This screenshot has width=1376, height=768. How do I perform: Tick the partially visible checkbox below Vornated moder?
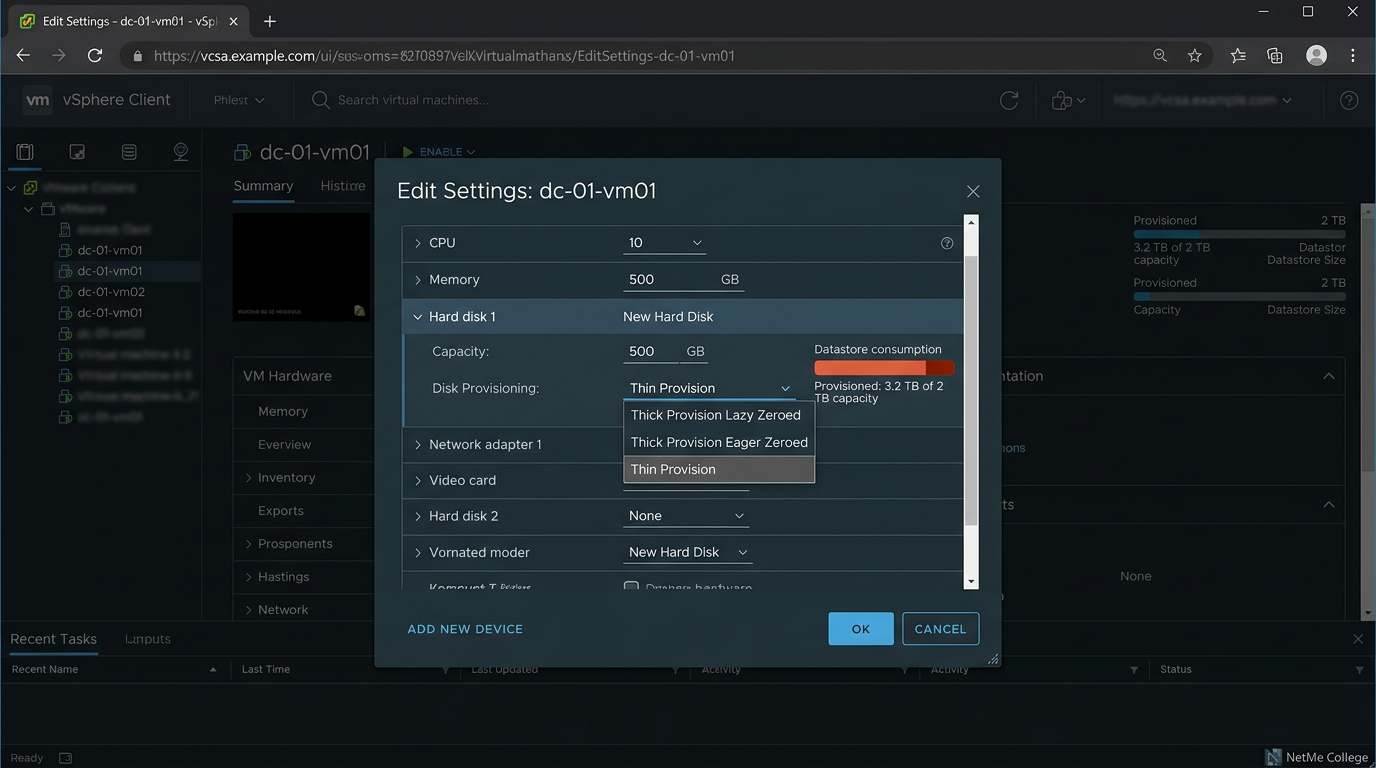631,586
